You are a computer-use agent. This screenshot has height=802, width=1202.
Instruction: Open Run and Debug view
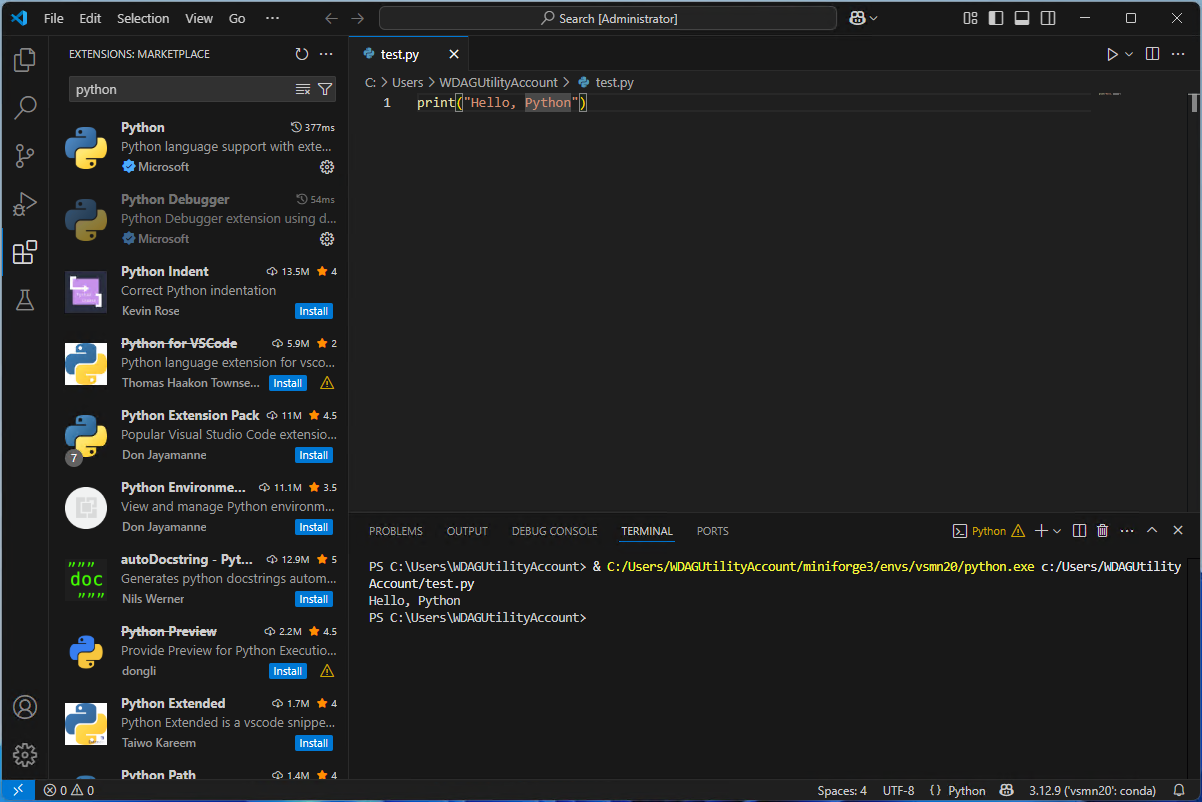25,204
